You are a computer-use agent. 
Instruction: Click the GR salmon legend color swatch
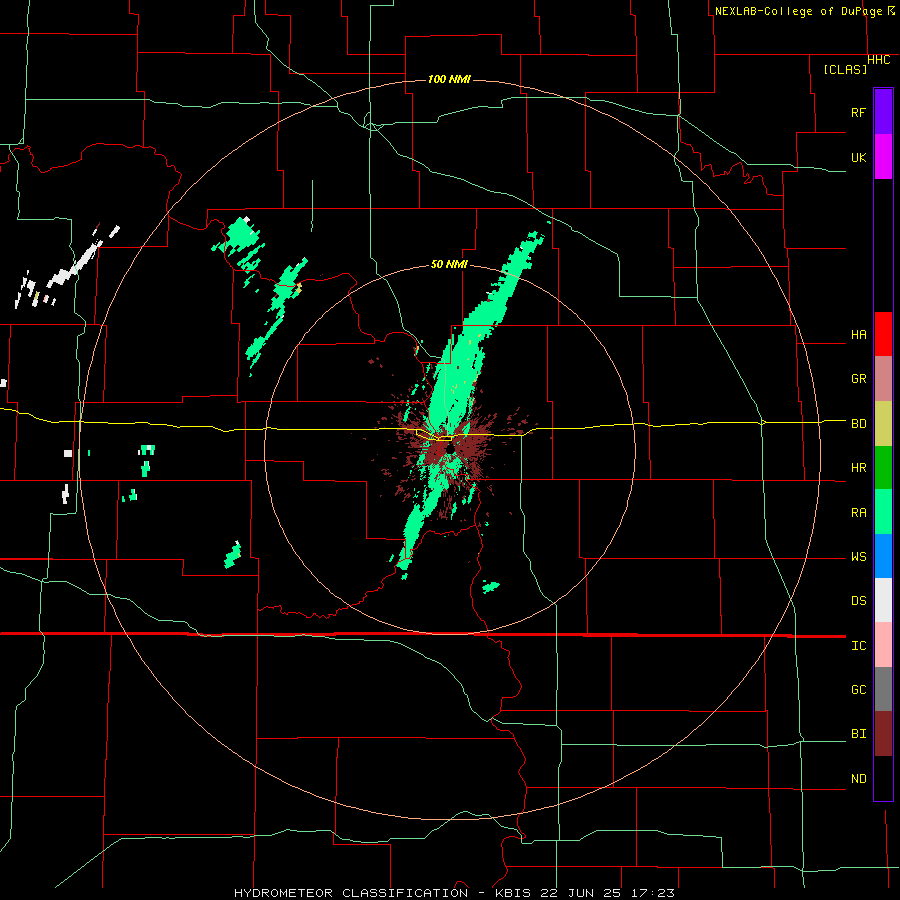883,379
